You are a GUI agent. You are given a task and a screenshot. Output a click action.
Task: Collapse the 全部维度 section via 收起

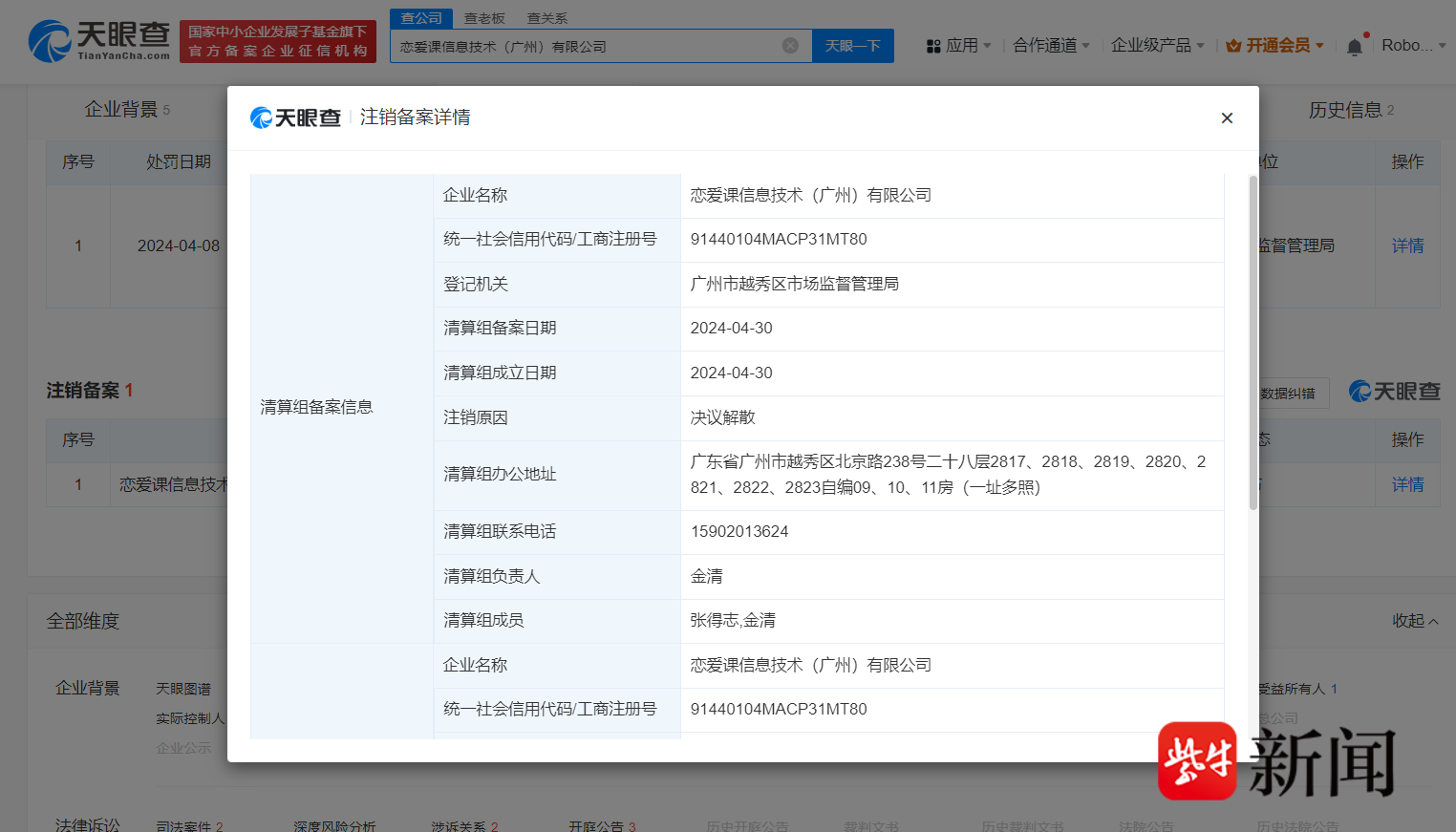click(x=1415, y=621)
